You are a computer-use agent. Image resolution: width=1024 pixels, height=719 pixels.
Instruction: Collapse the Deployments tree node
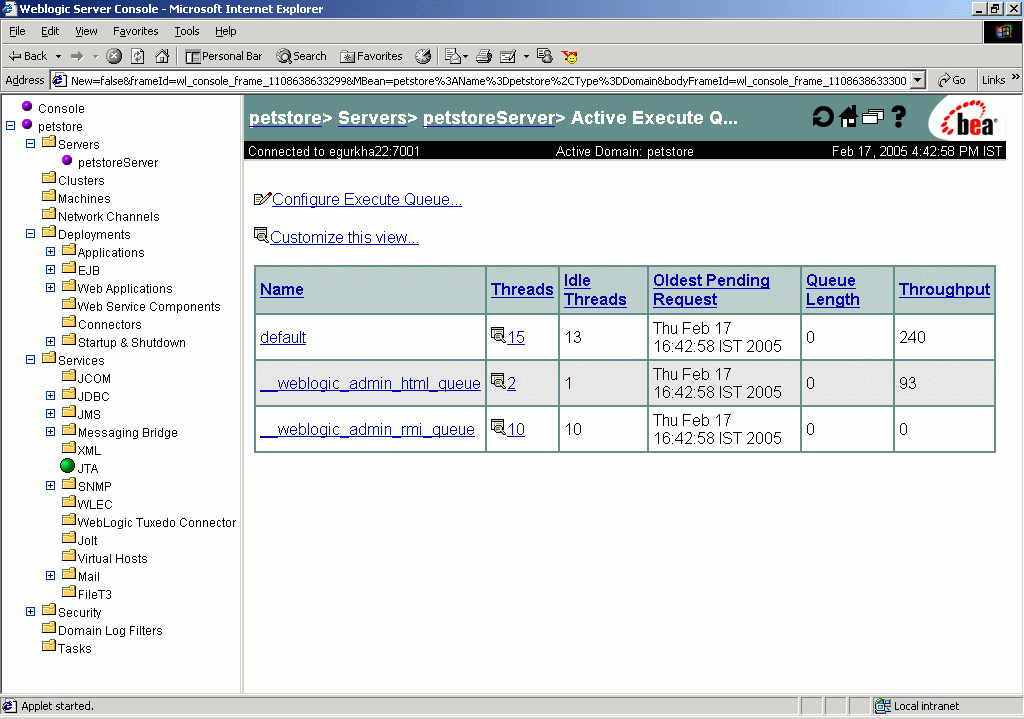pos(30,233)
